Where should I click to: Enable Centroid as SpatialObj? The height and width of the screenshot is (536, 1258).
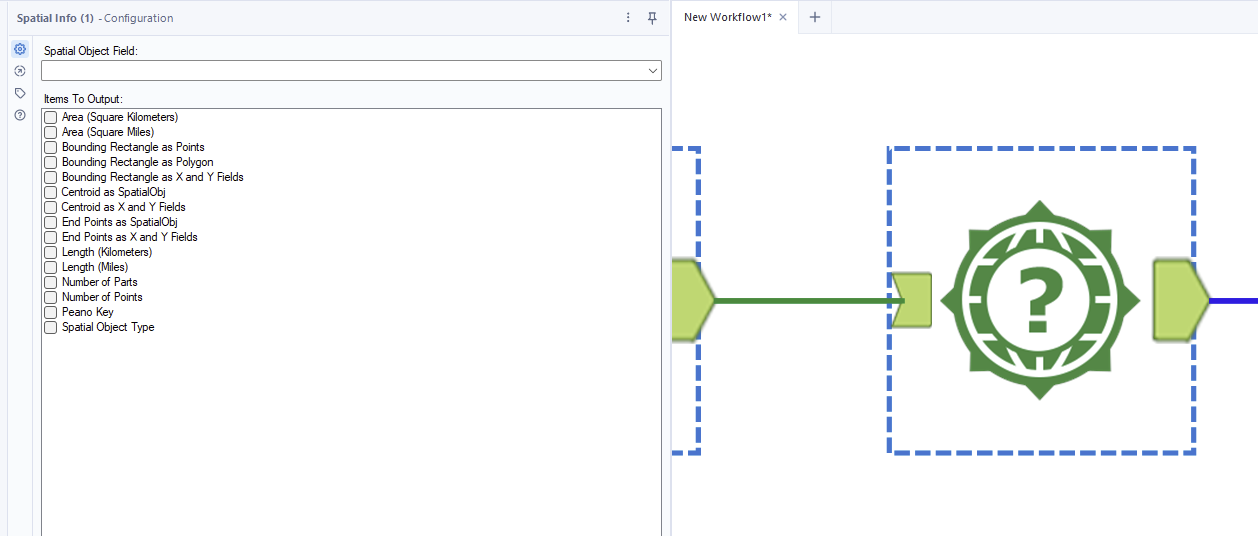coord(51,192)
